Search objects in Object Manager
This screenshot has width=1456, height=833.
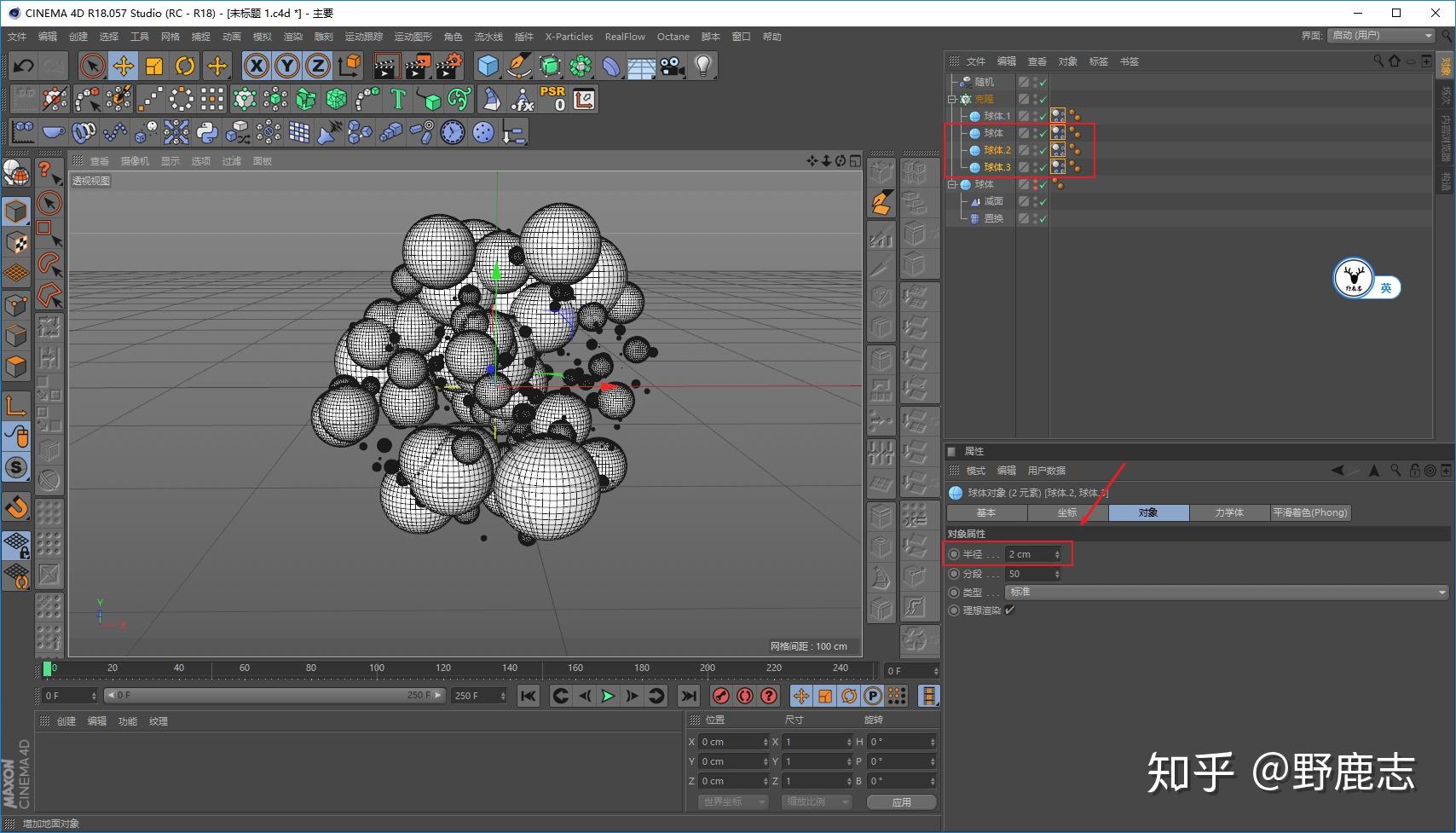point(1378,61)
